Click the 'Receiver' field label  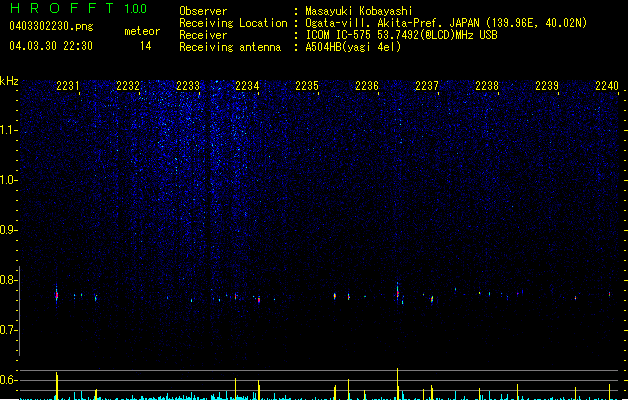(203, 35)
